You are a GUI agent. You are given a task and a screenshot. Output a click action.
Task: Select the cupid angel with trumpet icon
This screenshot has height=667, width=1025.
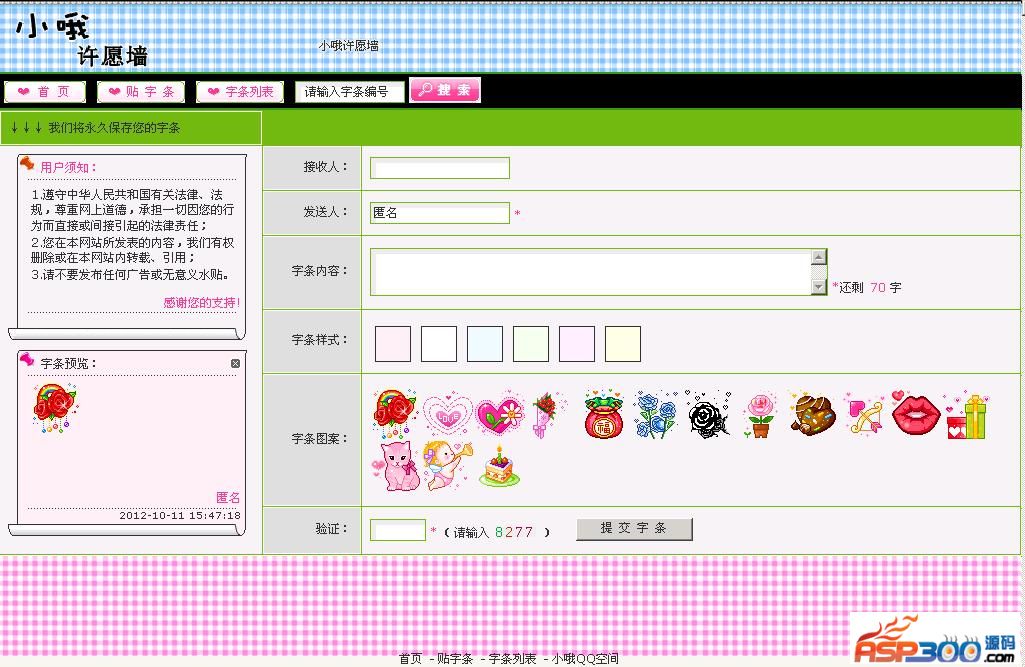pos(447,465)
